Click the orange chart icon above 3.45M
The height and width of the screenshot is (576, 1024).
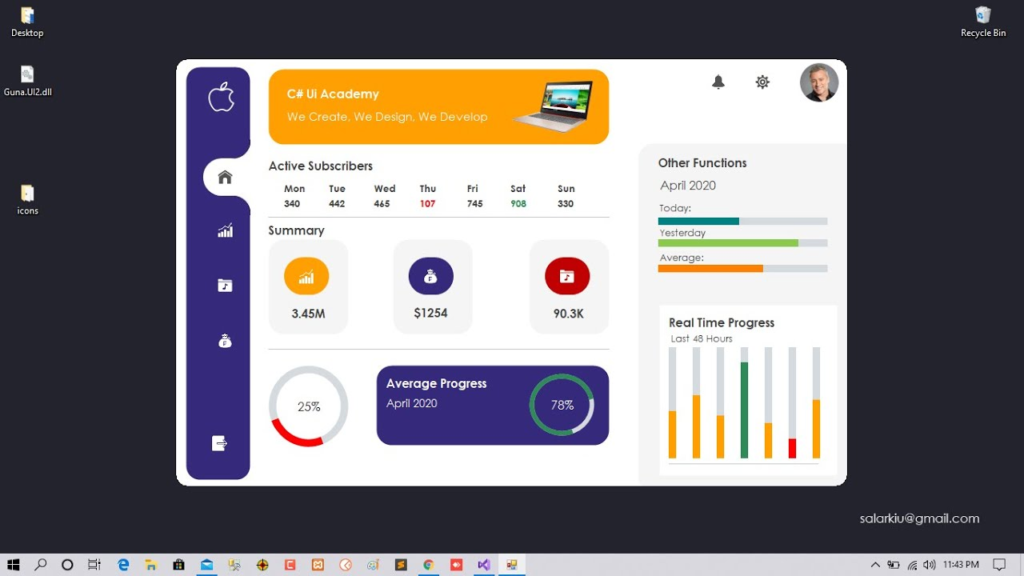tap(306, 276)
